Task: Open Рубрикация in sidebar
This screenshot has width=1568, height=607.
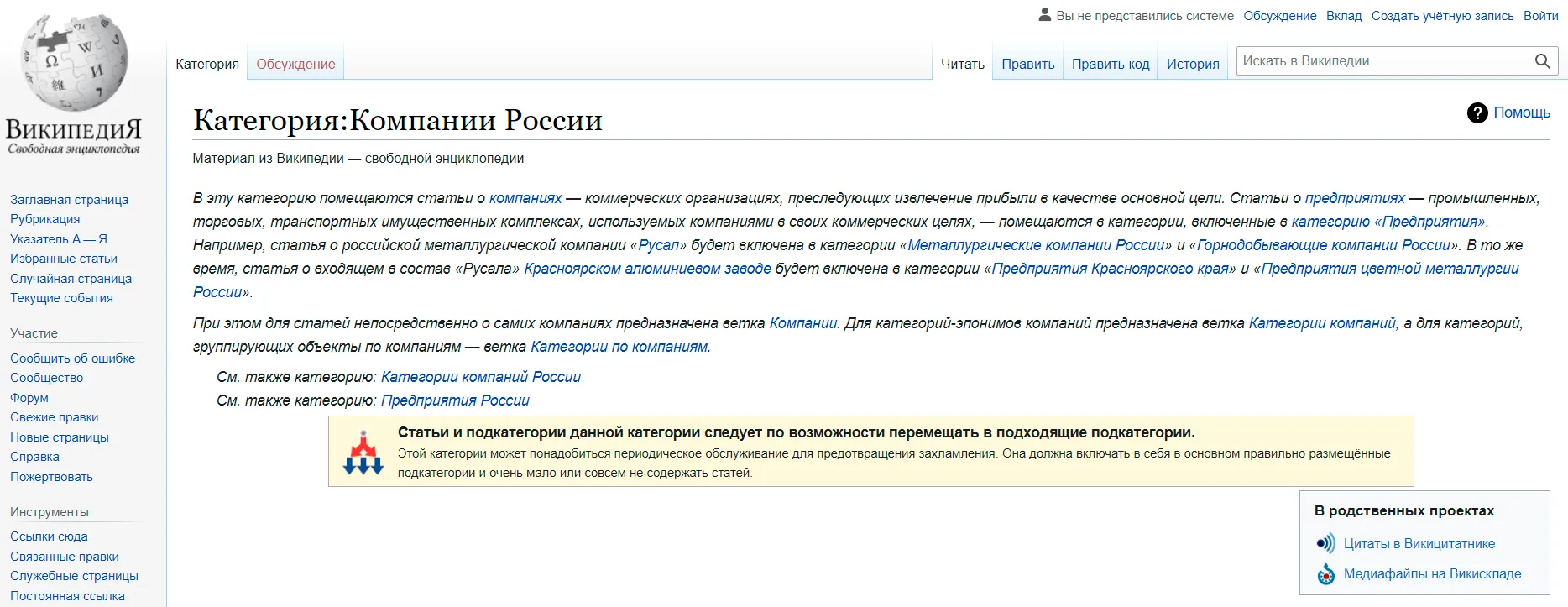Action: (44, 219)
